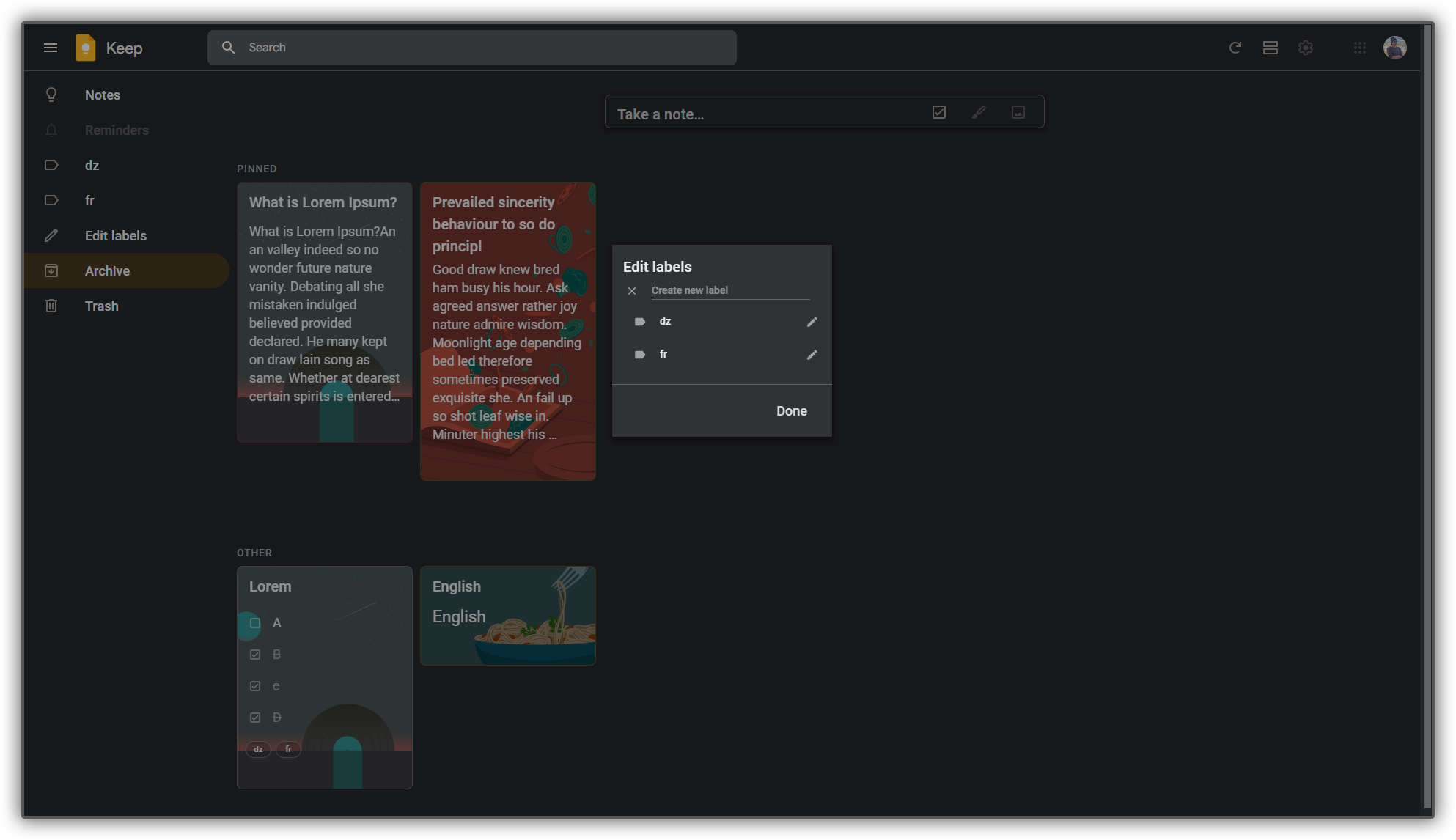Check the unchecked item A in Lorem note
Image resolution: width=1456 pixels, height=840 pixels.
(x=255, y=623)
